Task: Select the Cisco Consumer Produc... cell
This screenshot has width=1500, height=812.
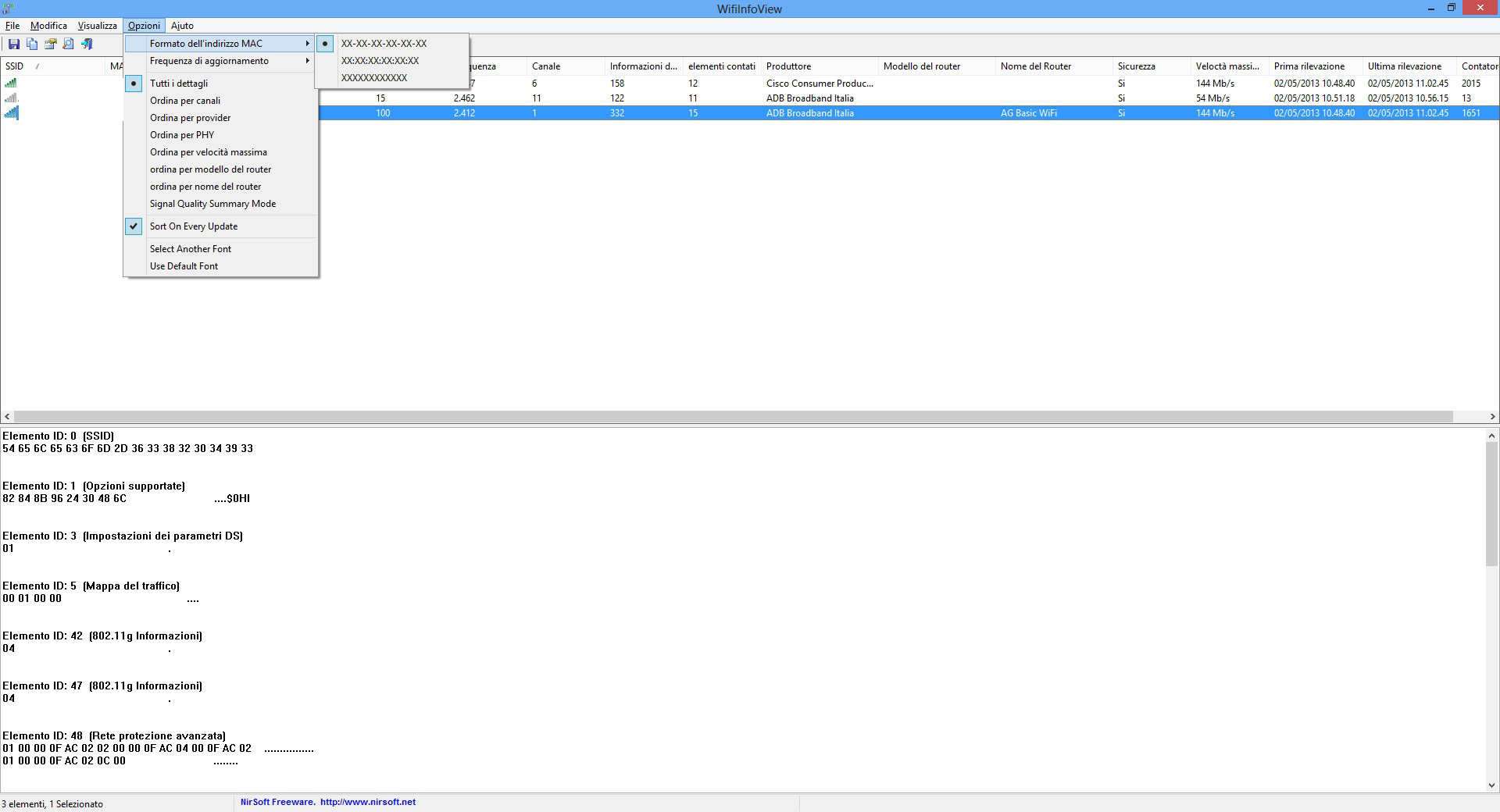Action: [820, 83]
